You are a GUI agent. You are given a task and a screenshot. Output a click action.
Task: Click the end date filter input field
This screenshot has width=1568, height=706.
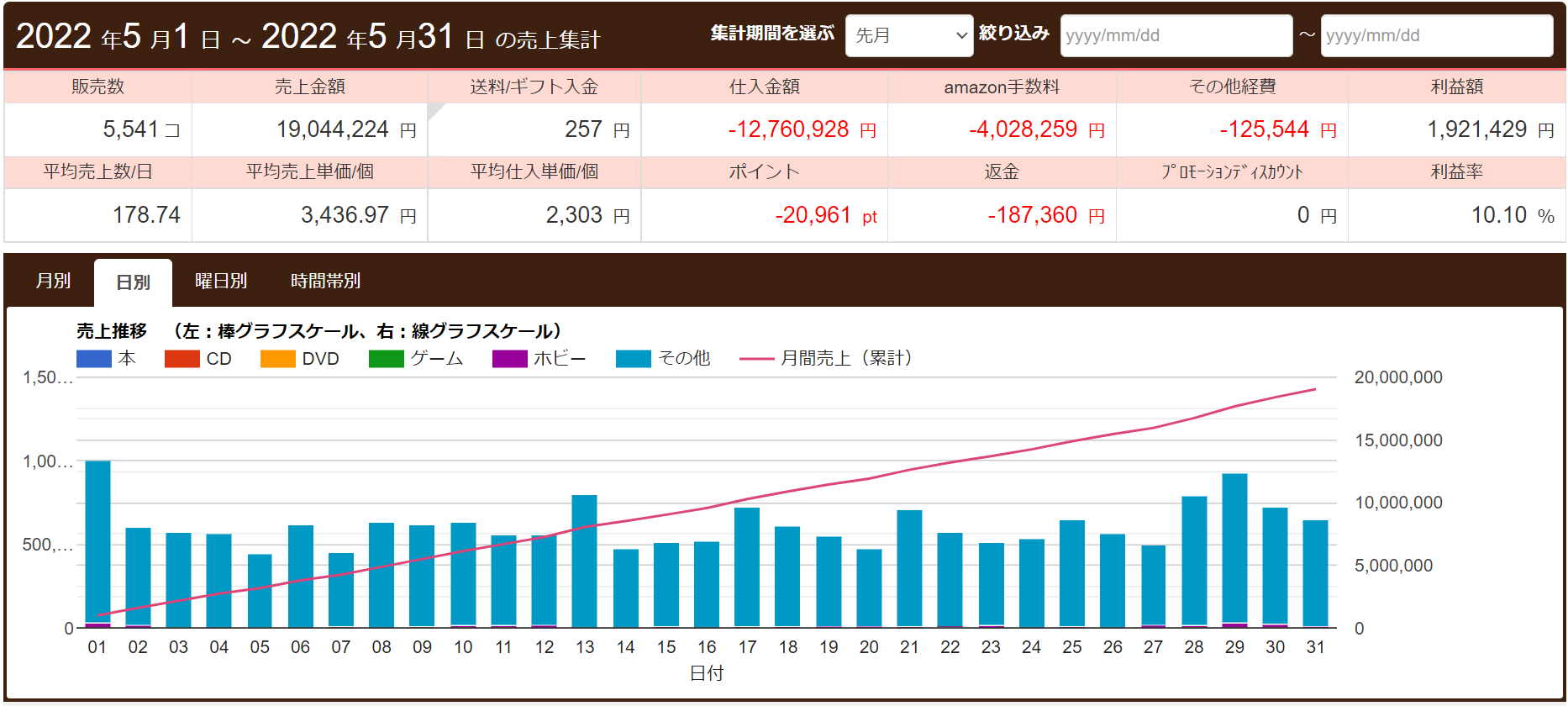[x=1436, y=35]
